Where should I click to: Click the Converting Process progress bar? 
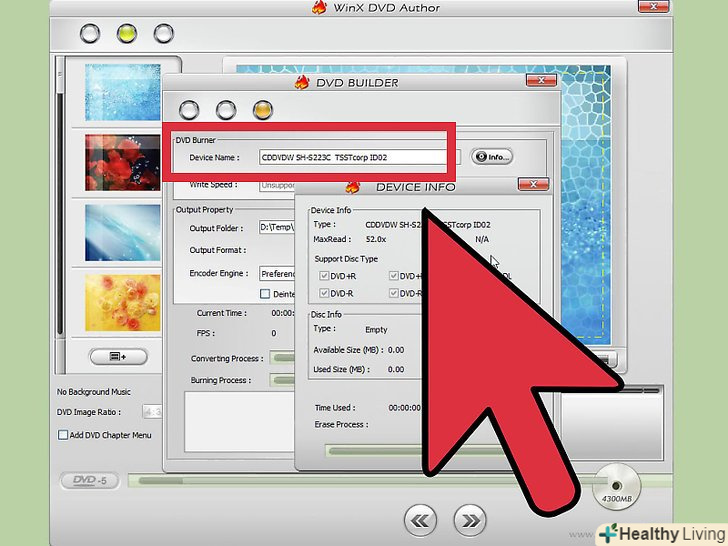tap(283, 358)
